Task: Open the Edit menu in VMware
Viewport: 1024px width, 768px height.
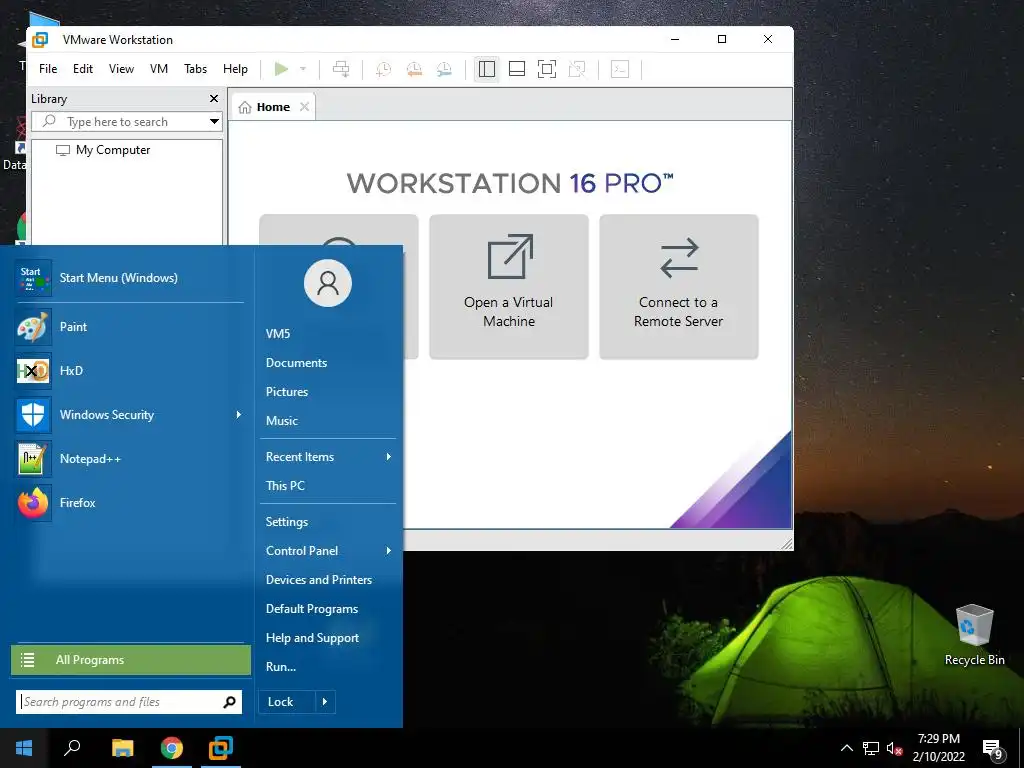Action: coord(83,69)
